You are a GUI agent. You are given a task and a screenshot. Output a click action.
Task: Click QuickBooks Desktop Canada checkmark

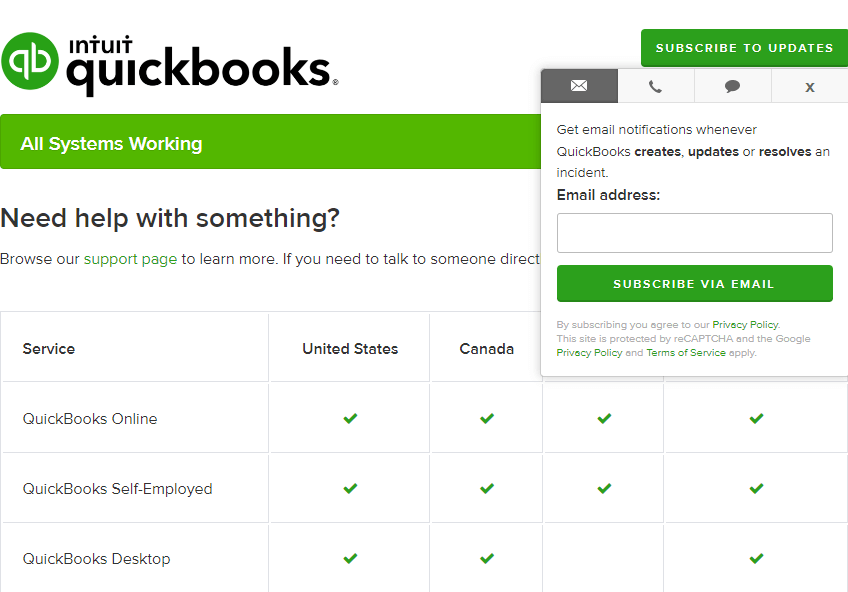pyautogui.click(x=487, y=559)
